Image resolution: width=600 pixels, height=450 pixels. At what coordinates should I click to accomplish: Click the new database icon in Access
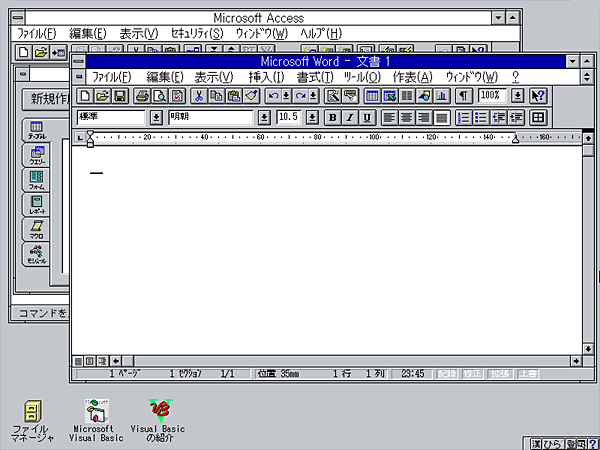24,52
